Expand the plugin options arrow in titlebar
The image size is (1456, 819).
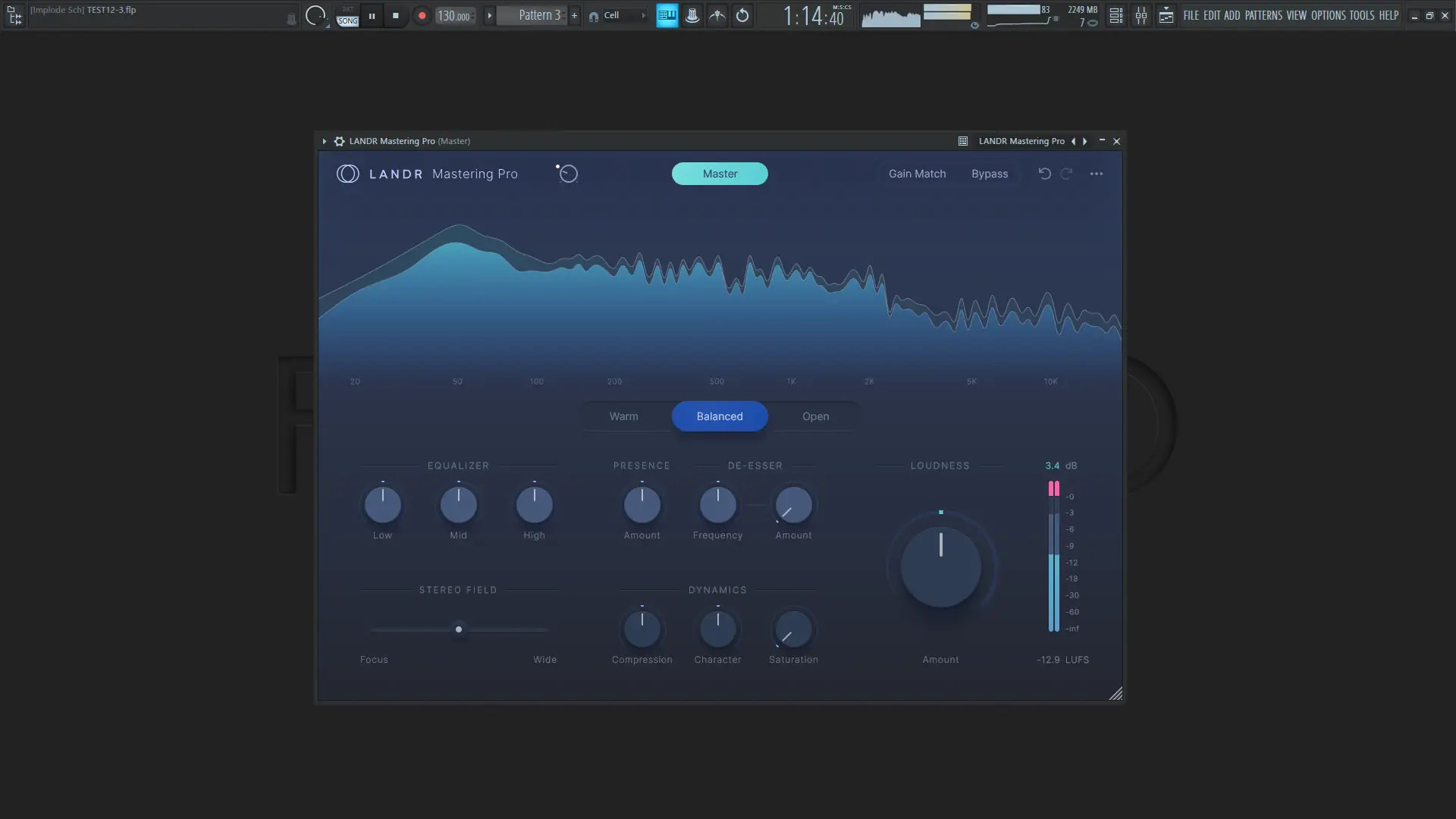[x=324, y=141]
